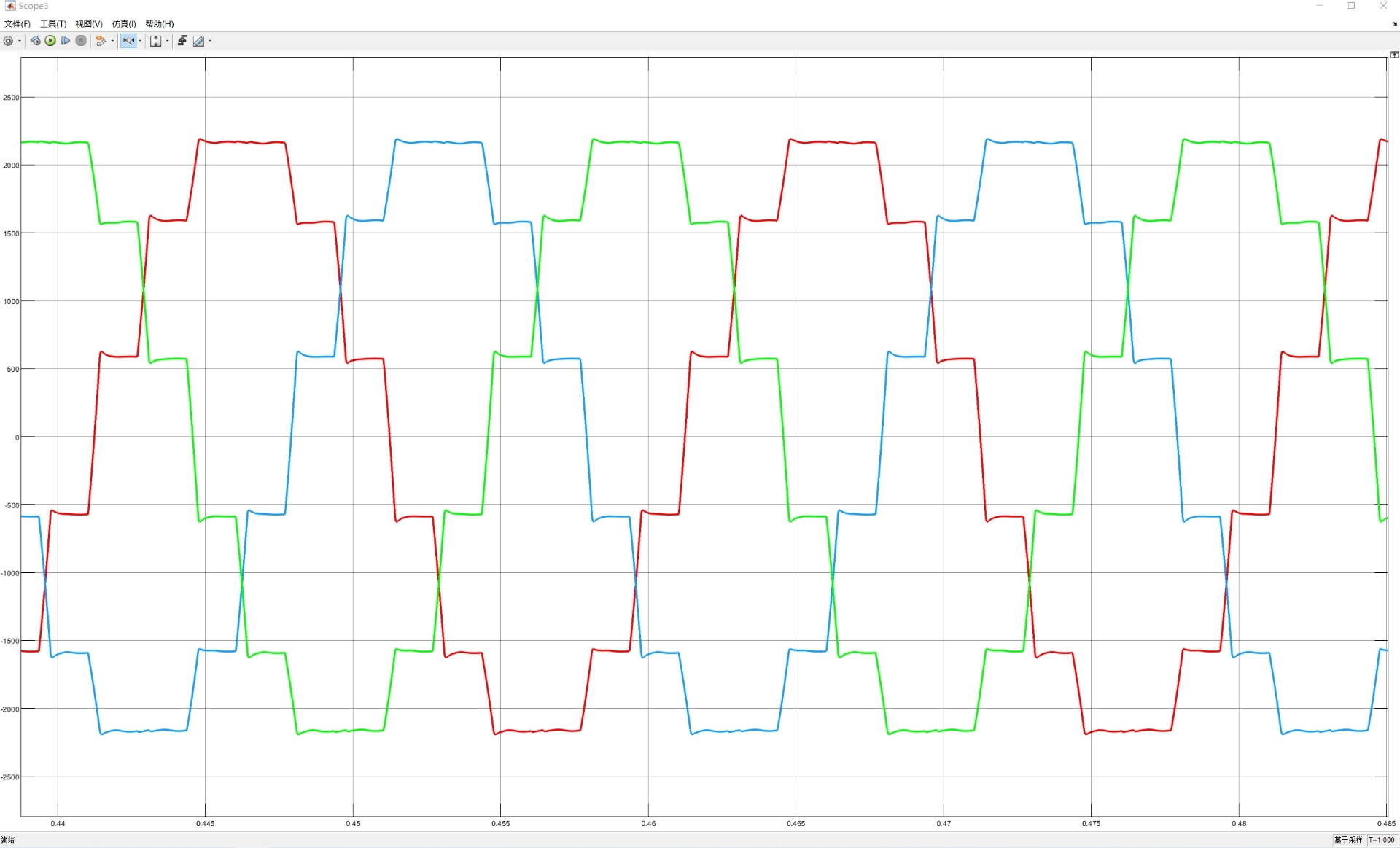Click the 0.465 x-axis tick label

[796, 824]
